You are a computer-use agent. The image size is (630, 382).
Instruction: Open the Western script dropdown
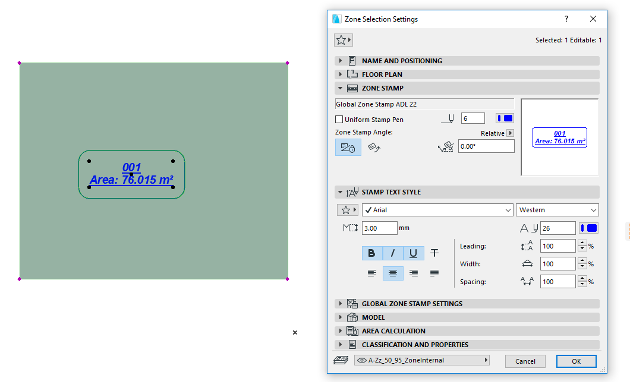pos(557,210)
